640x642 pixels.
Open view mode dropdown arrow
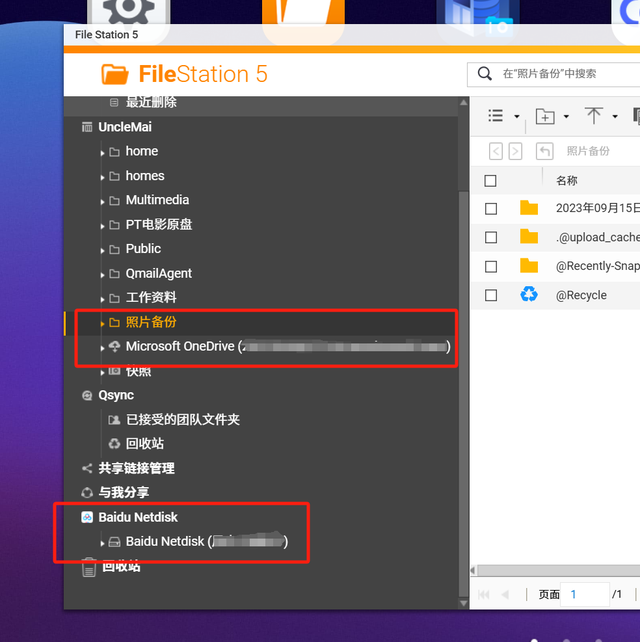pyautogui.click(x=517, y=117)
